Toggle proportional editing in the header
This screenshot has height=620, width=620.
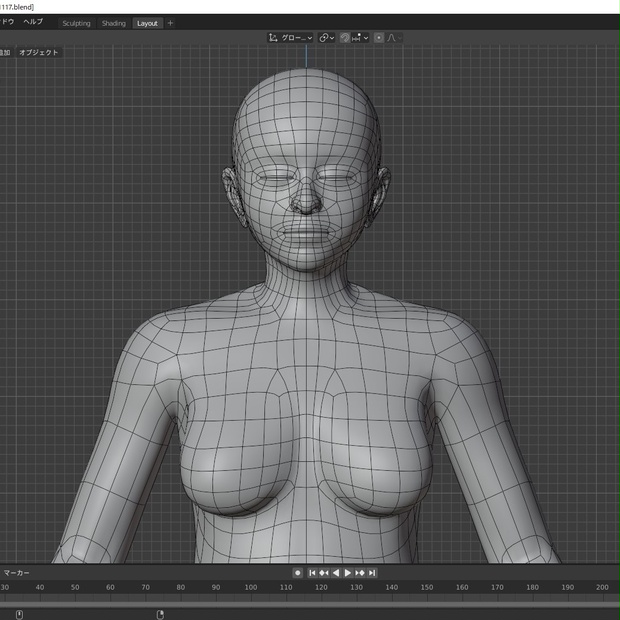click(x=378, y=38)
